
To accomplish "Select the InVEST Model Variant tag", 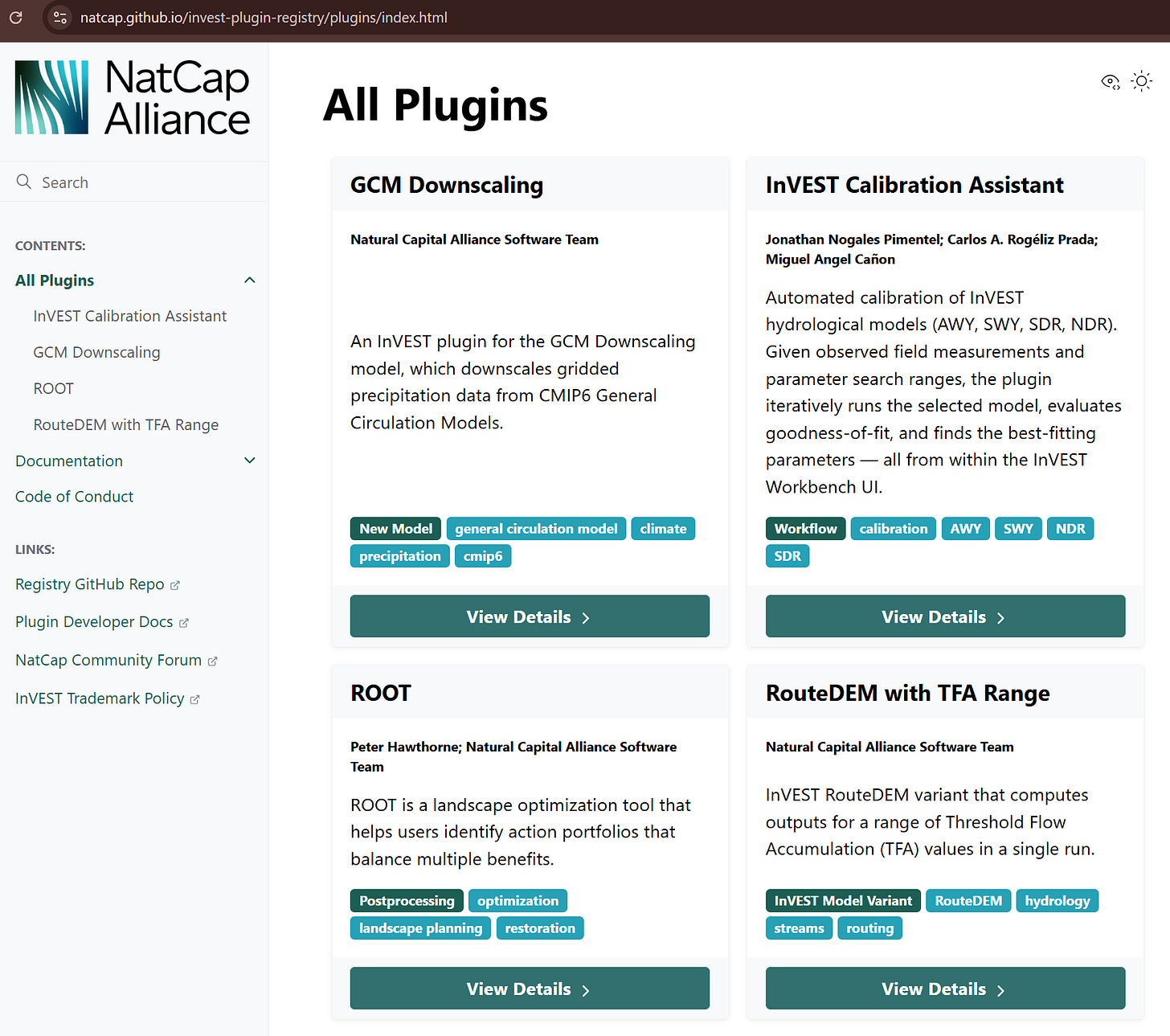I will click(843, 901).
